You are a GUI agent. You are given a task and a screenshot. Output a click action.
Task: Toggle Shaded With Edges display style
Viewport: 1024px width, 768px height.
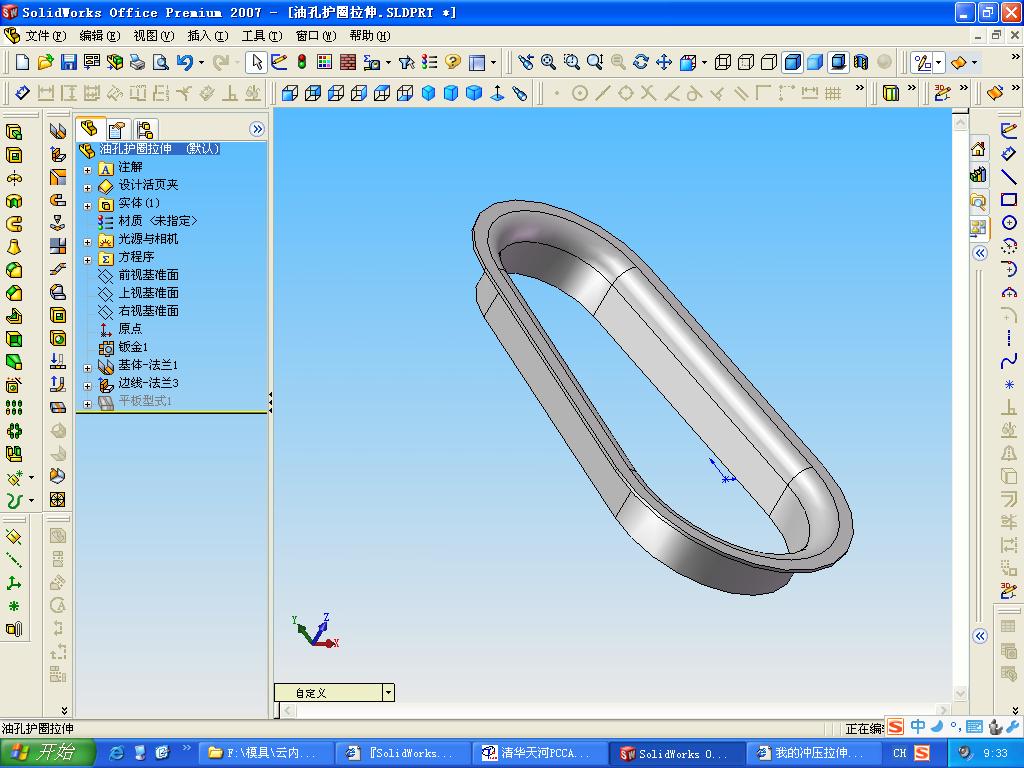[x=792, y=62]
